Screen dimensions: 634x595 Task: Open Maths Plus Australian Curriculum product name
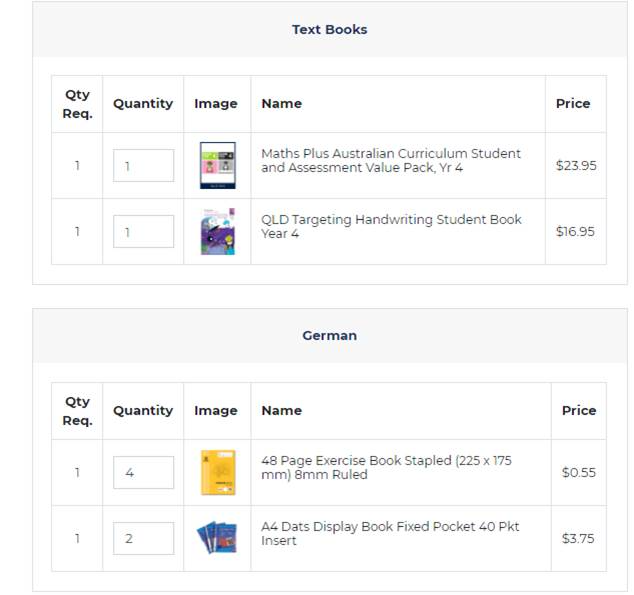[390, 161]
